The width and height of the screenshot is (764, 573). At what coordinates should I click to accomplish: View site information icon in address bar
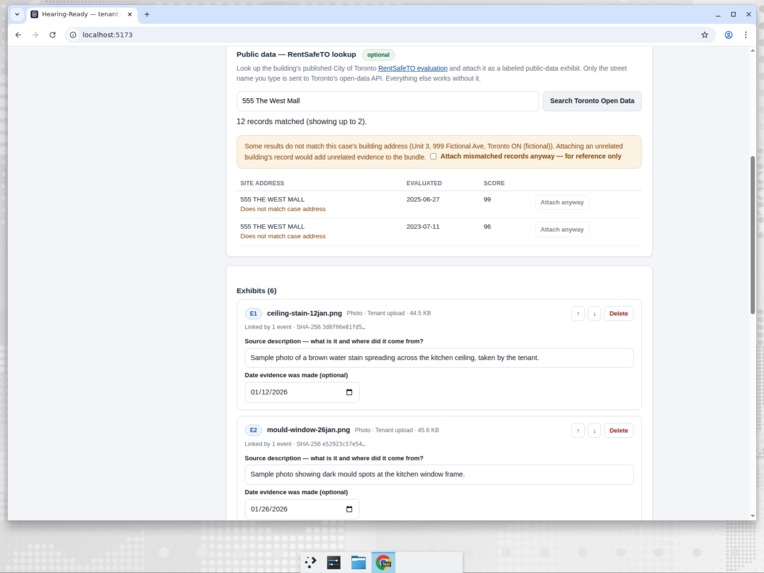[x=73, y=35]
